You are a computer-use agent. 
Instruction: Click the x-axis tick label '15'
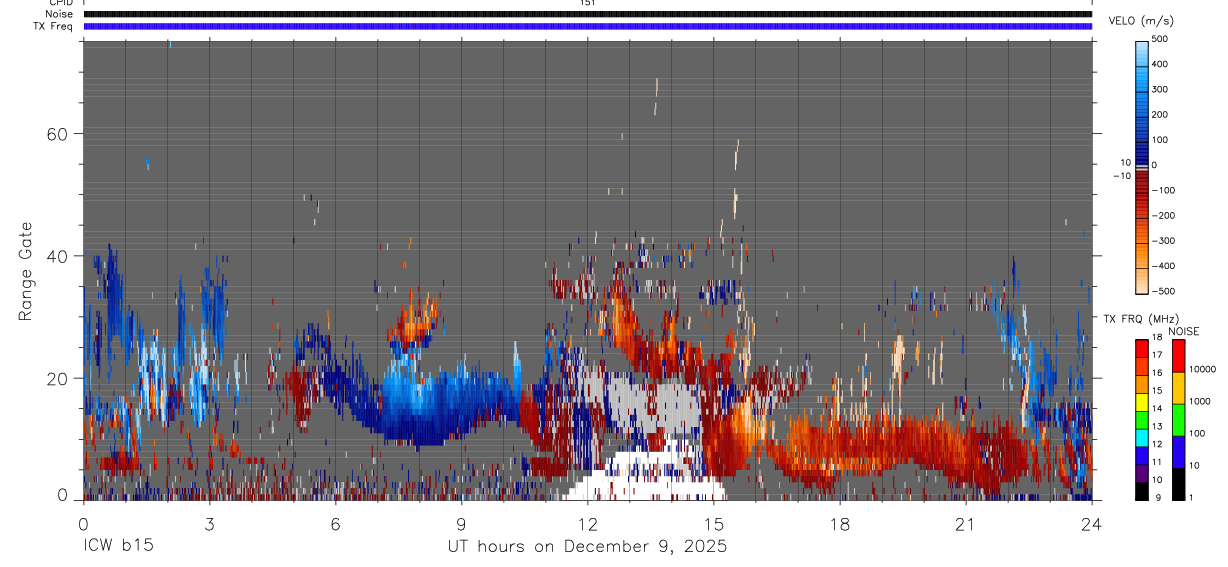click(x=714, y=524)
